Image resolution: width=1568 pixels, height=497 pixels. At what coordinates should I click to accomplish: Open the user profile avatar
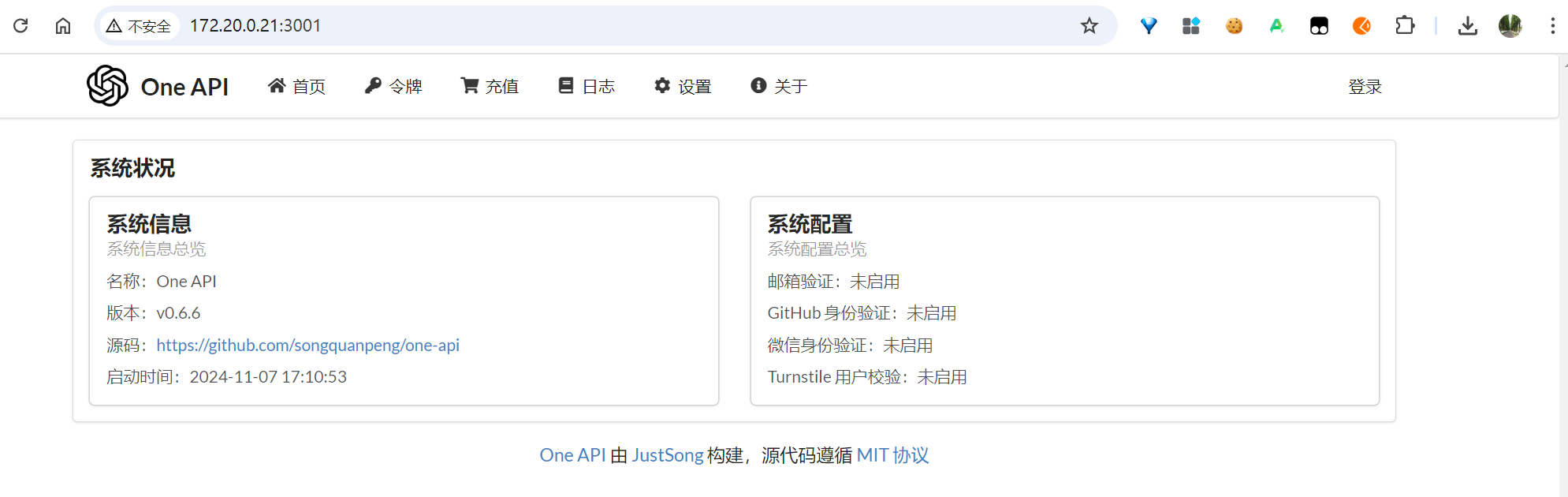coord(1510,26)
